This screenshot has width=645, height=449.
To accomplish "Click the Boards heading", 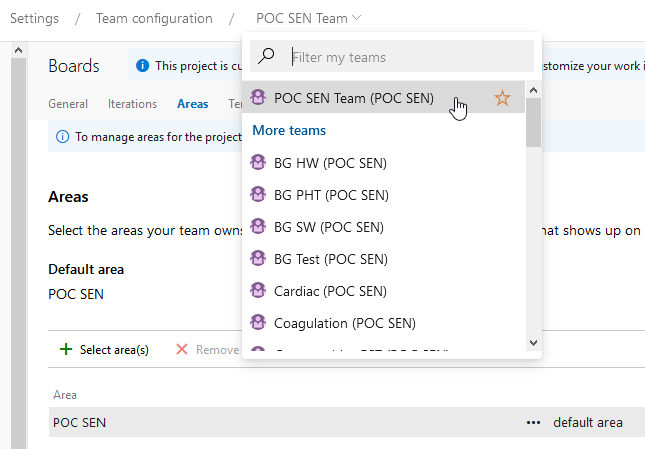I will tap(74, 66).
